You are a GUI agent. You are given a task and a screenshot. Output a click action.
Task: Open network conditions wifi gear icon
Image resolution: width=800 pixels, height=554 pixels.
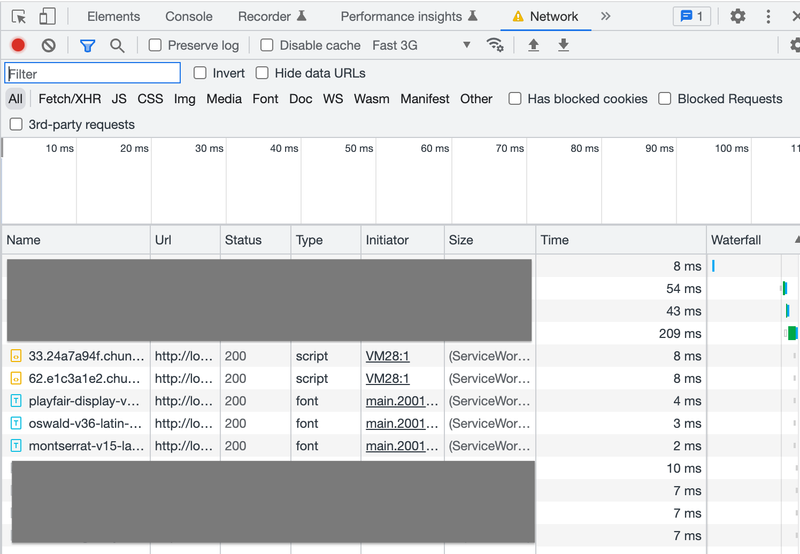[x=495, y=45]
